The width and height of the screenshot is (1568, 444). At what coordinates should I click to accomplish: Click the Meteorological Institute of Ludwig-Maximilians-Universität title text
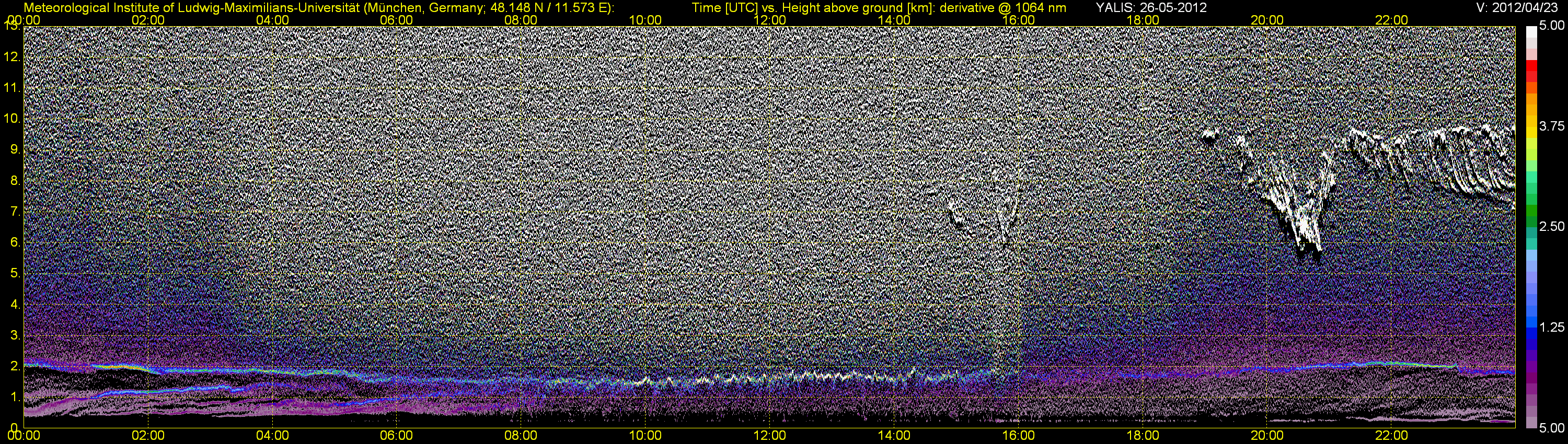(x=318, y=8)
